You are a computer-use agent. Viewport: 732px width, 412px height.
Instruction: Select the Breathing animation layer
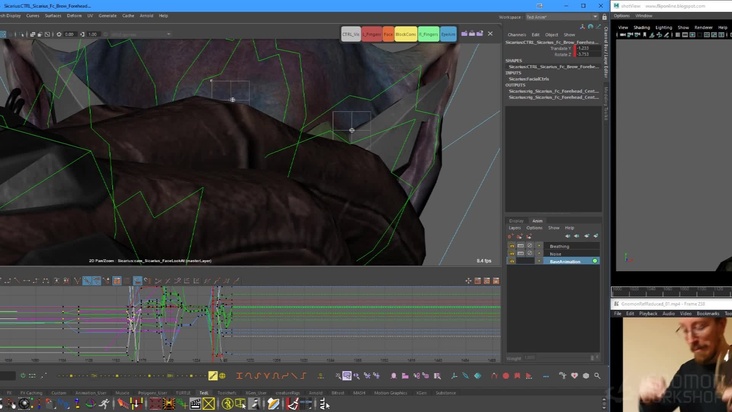tap(560, 246)
